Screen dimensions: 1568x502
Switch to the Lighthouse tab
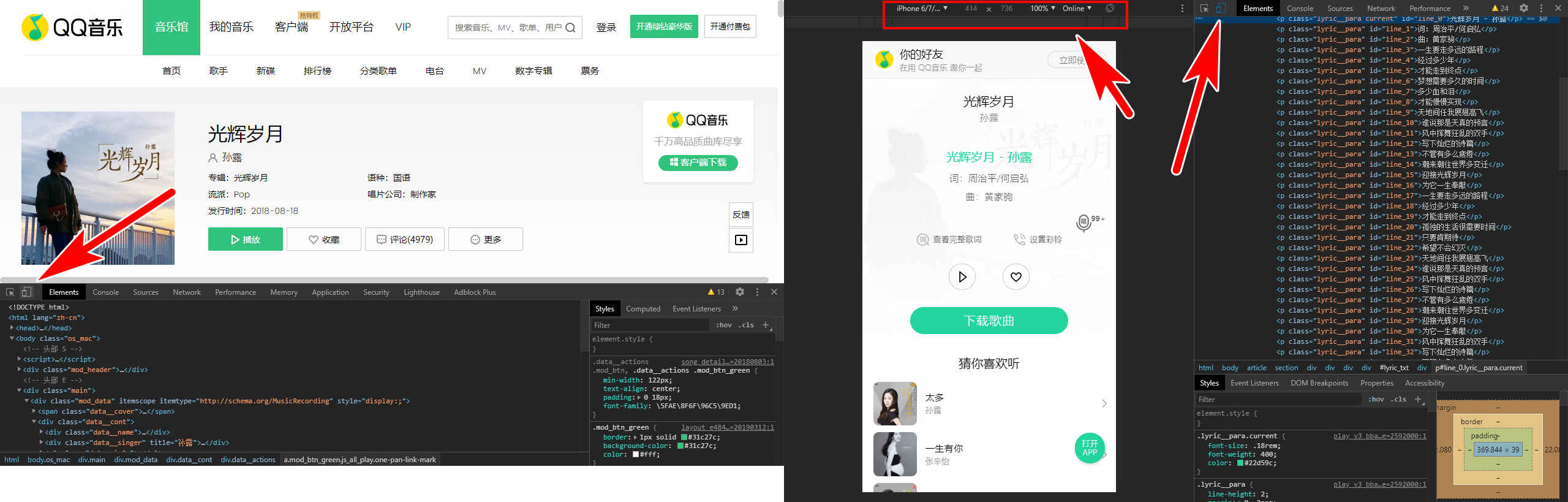[x=421, y=292]
